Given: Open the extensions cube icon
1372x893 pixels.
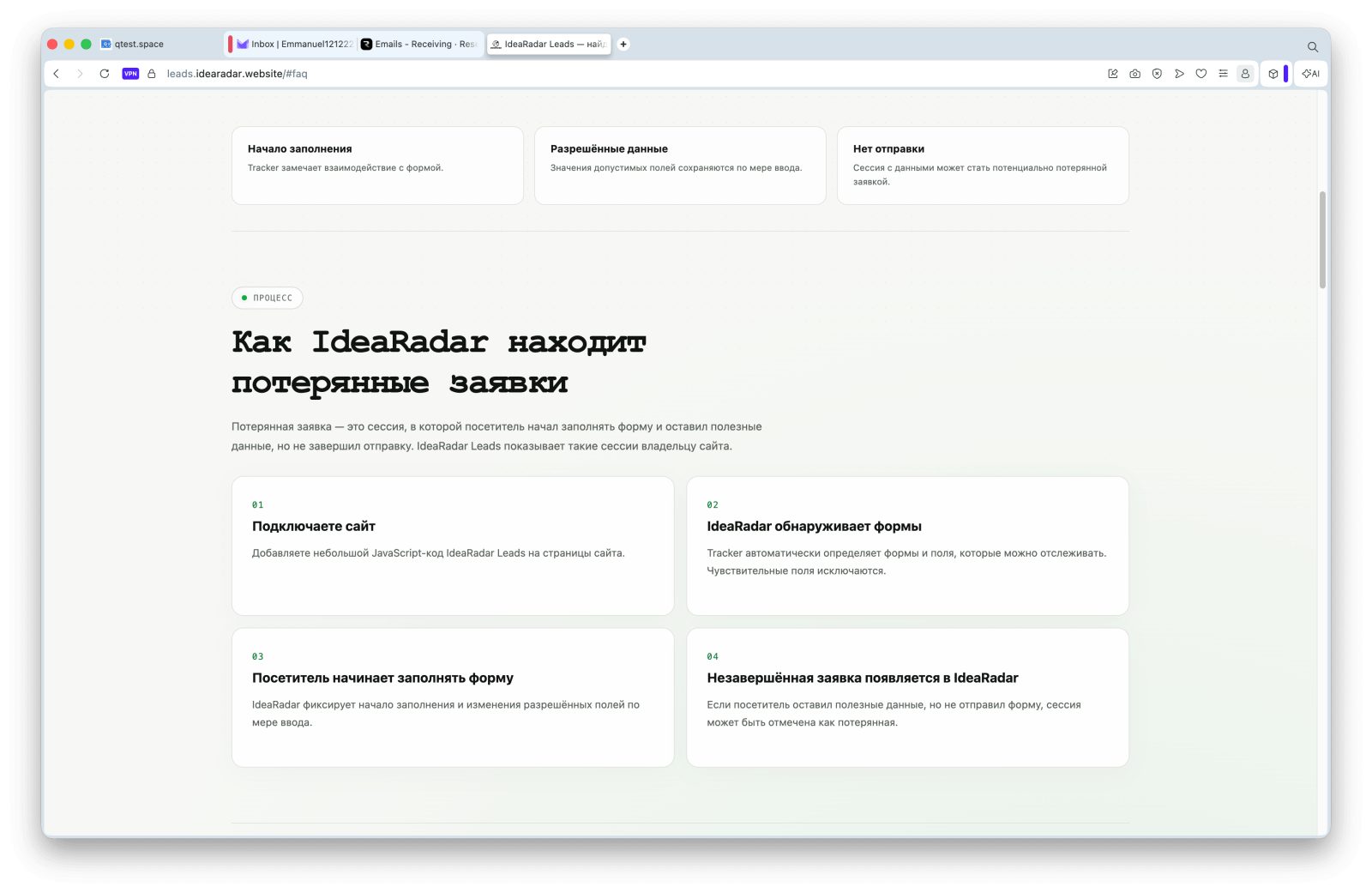Looking at the screenshot, I should [1273, 74].
